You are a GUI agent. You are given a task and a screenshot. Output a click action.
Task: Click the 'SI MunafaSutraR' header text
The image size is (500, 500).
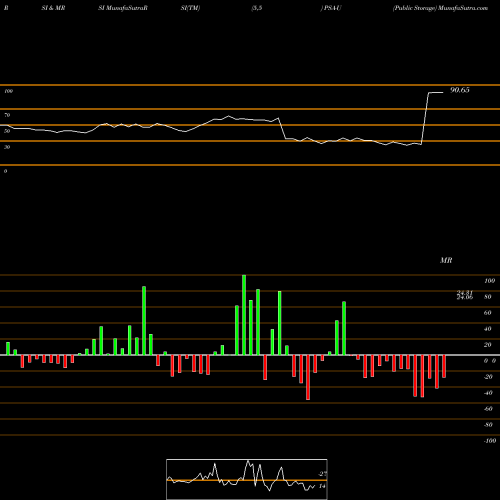(123, 8)
